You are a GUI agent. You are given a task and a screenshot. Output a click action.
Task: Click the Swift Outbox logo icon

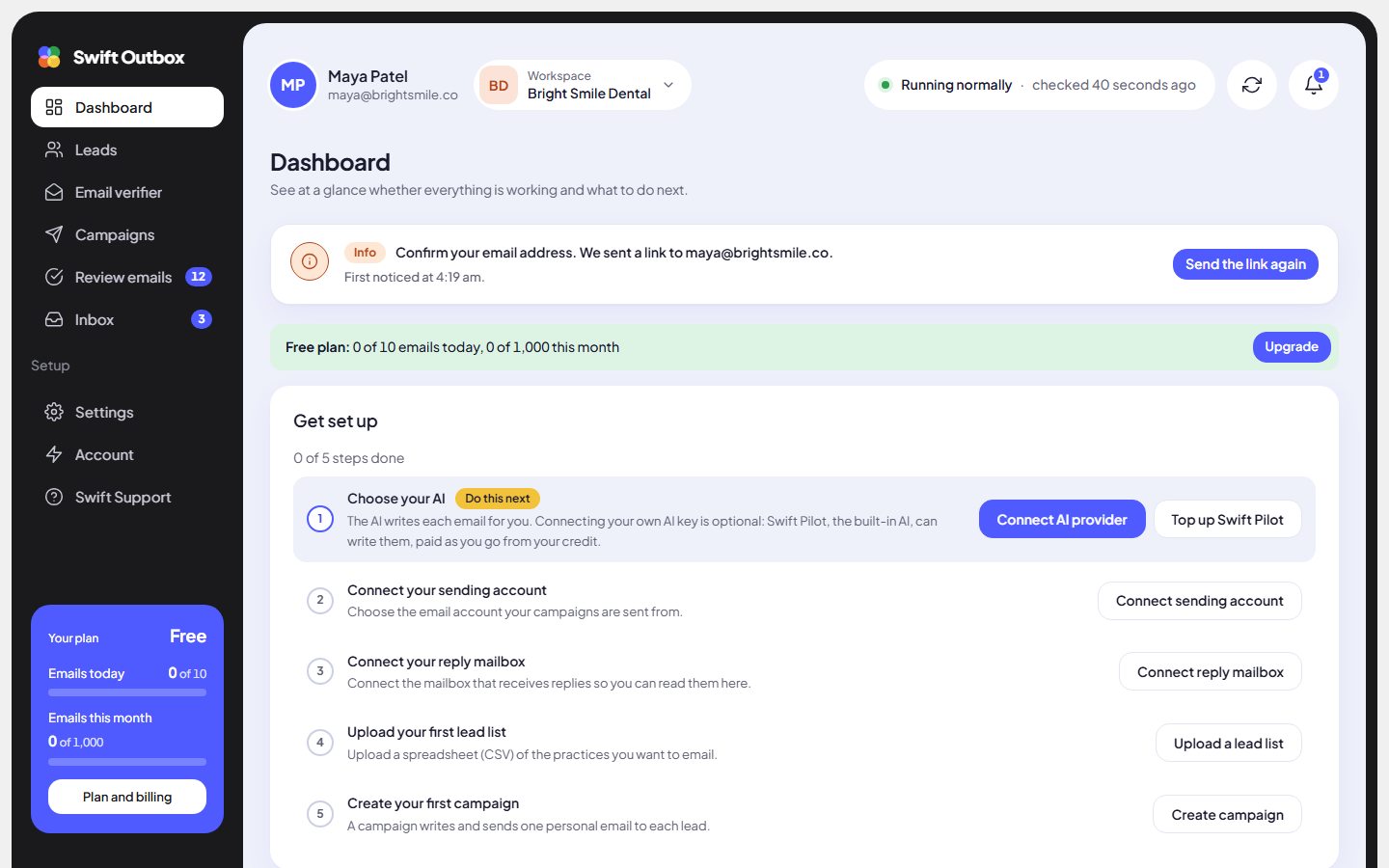pos(49,57)
